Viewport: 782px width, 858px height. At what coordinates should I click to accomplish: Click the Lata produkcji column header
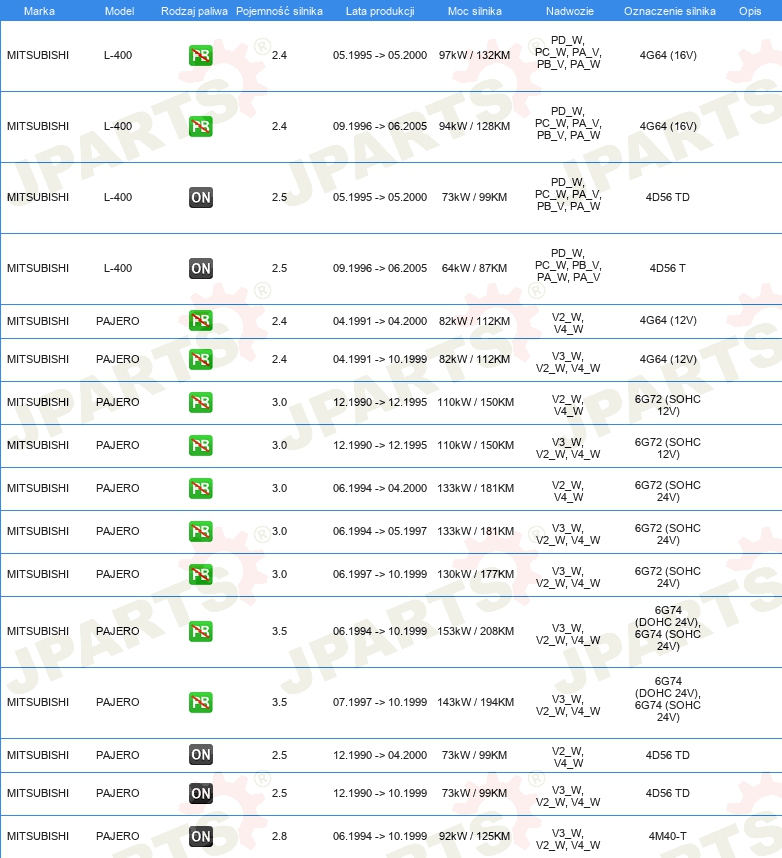tap(380, 11)
